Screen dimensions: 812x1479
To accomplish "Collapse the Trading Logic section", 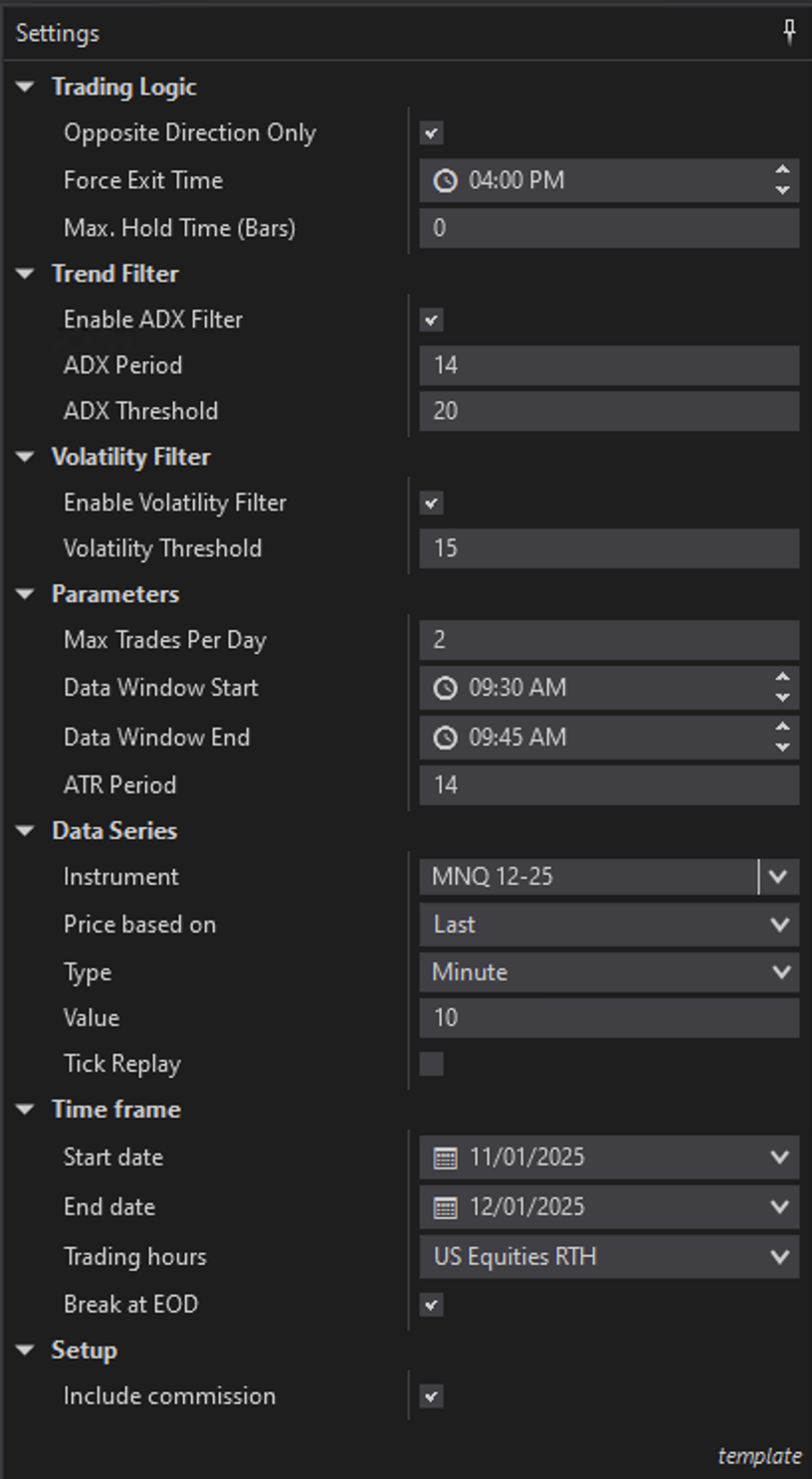I will point(26,88).
